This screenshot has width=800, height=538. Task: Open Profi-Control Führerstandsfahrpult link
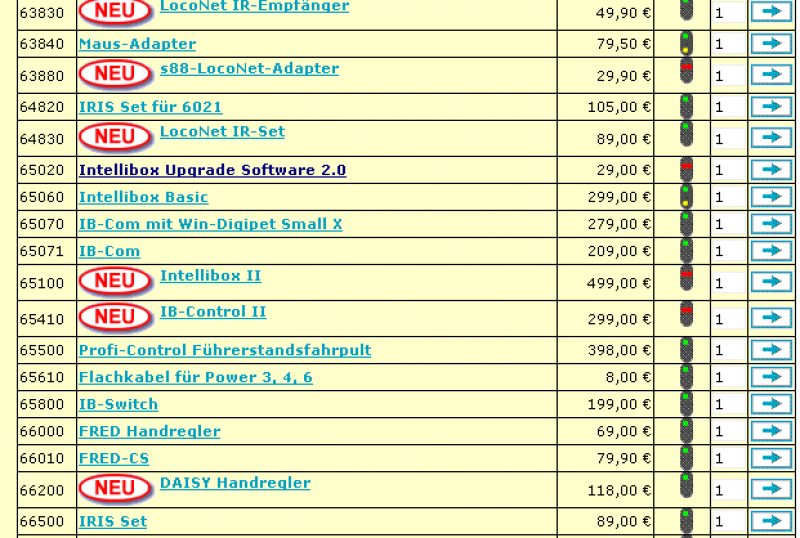pyautogui.click(x=225, y=350)
